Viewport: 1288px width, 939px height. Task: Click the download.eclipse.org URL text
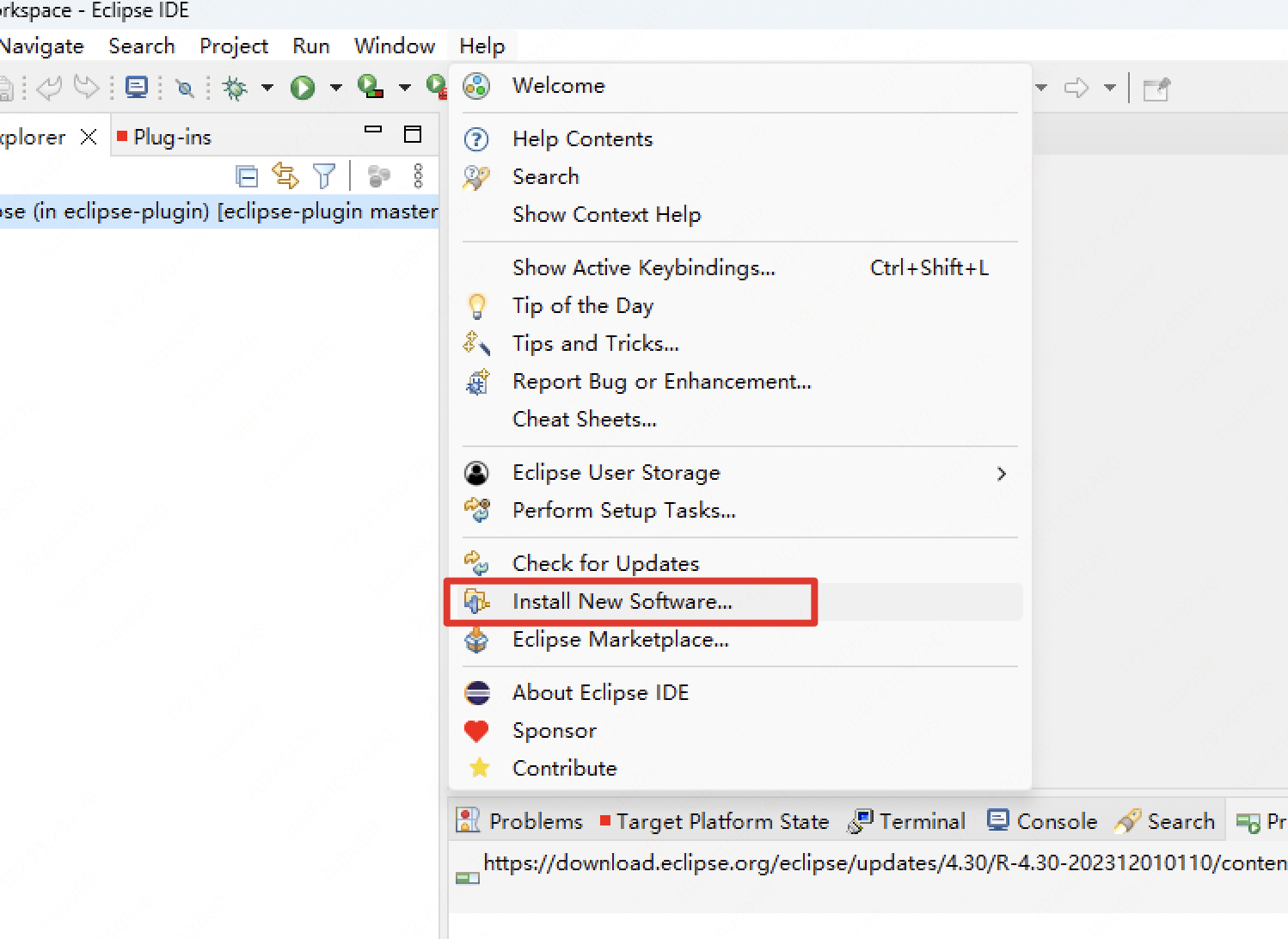[886, 863]
